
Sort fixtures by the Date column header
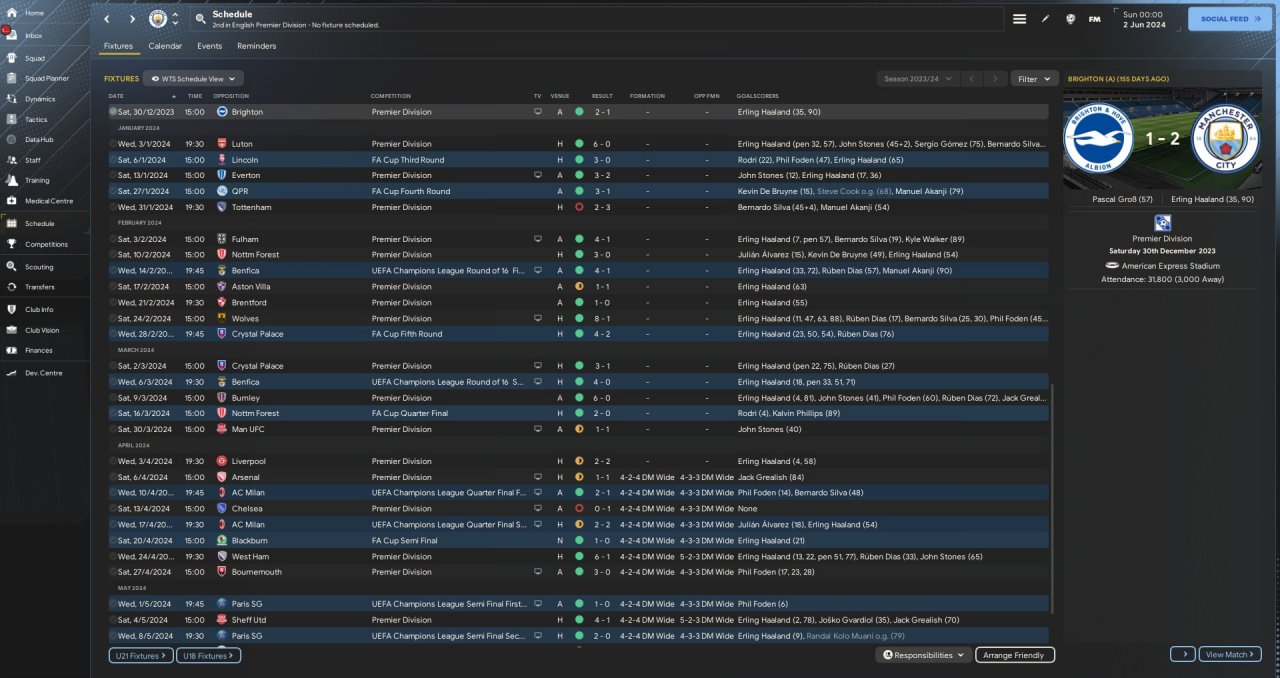coord(116,96)
